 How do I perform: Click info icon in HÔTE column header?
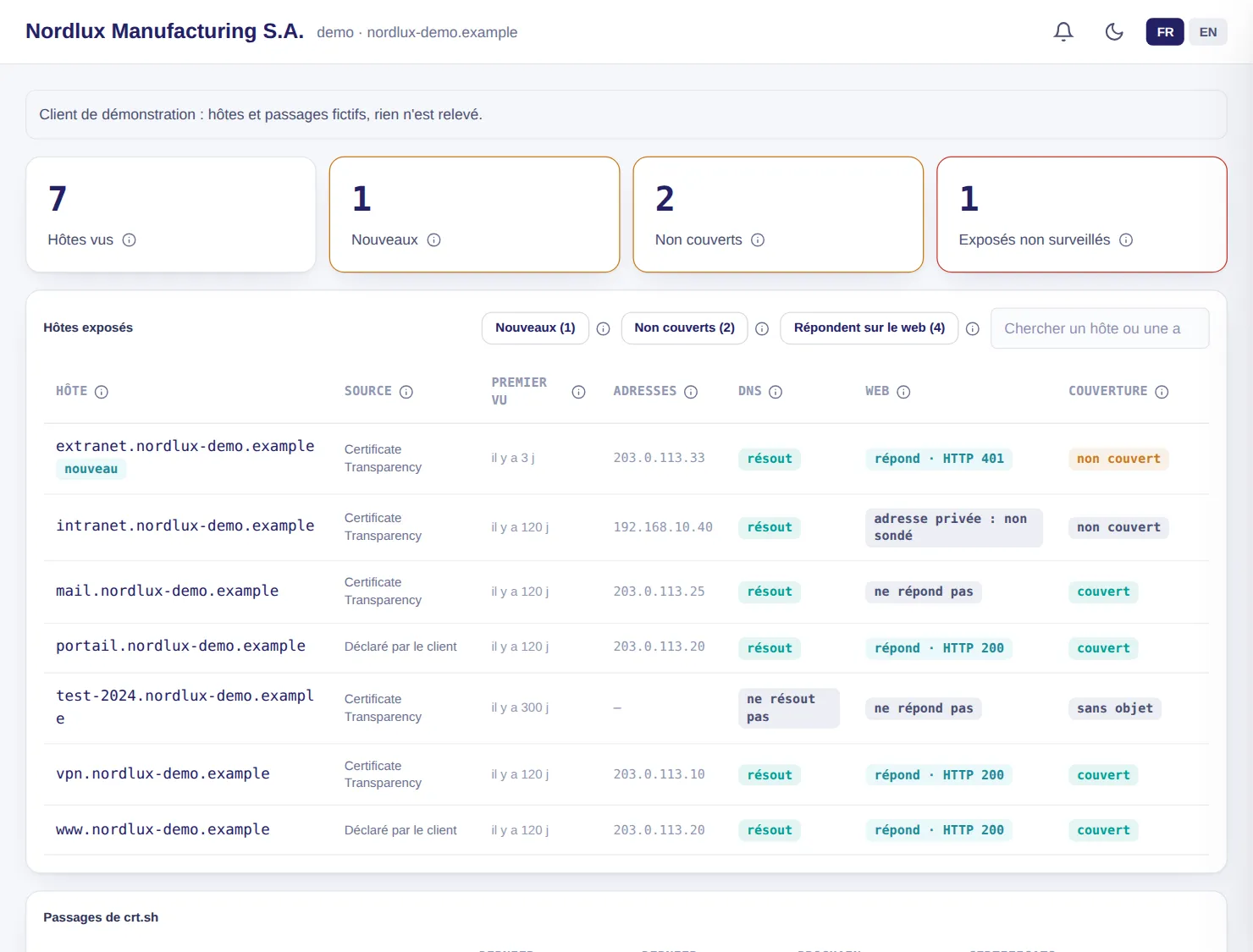click(x=102, y=392)
